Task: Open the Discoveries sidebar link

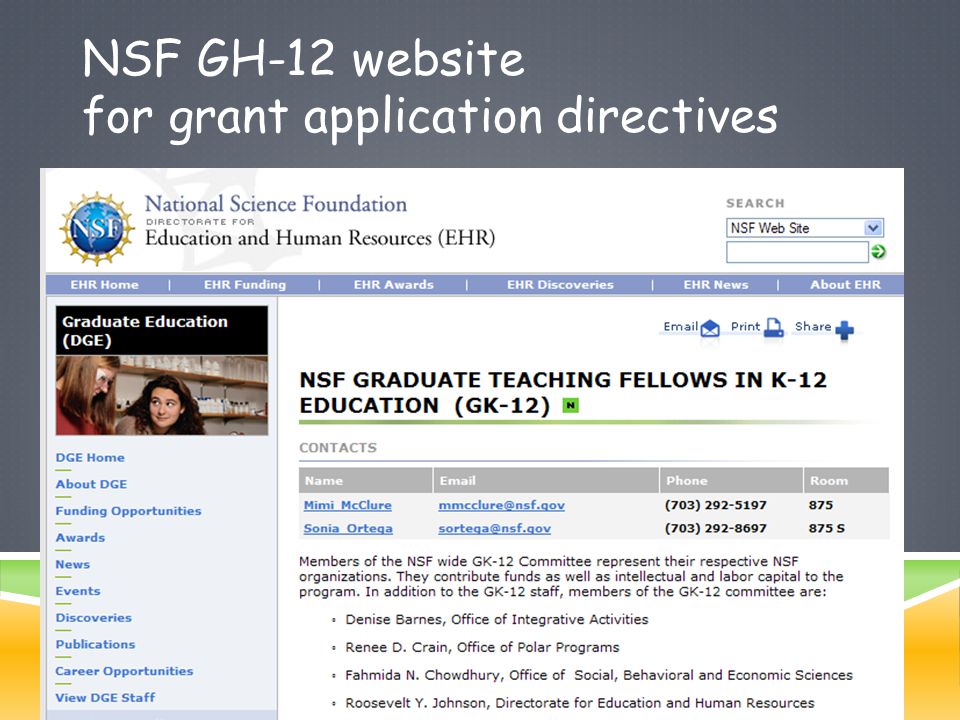Action: (94, 618)
